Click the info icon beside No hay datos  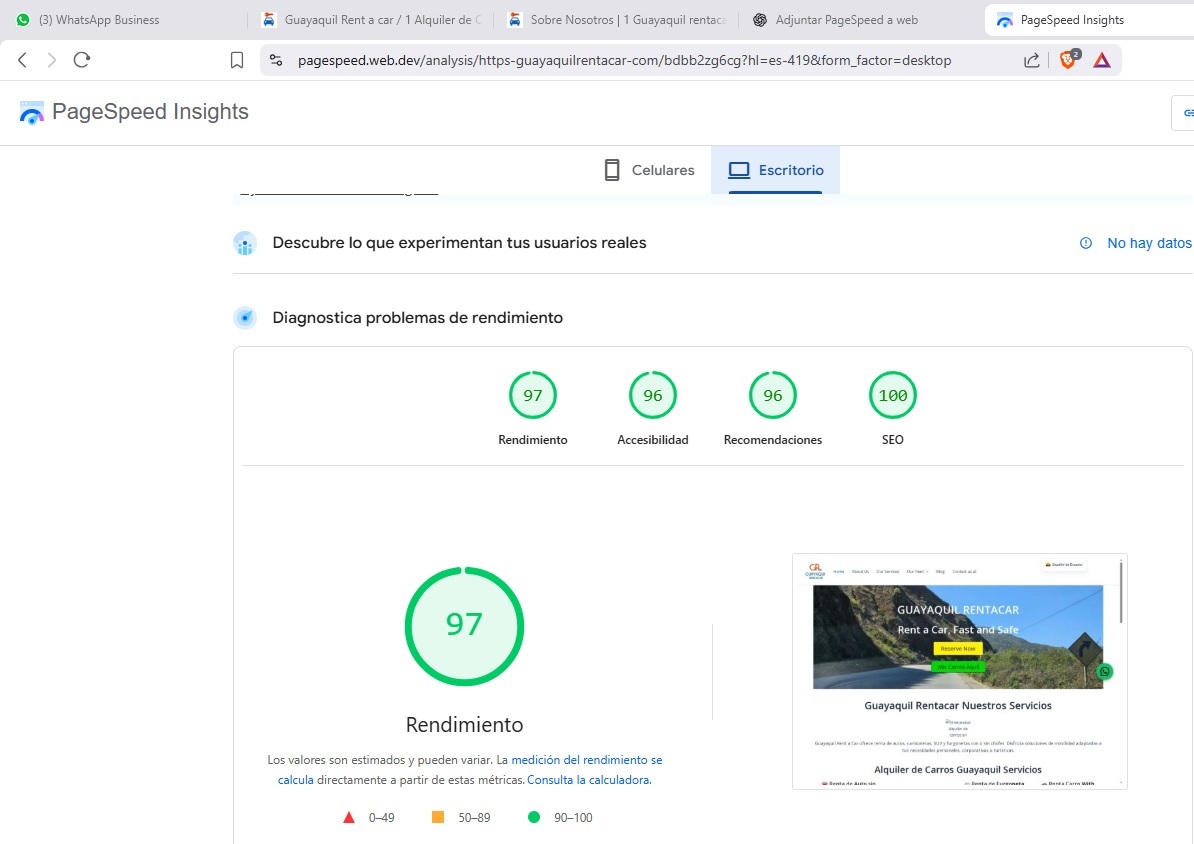(x=1085, y=243)
